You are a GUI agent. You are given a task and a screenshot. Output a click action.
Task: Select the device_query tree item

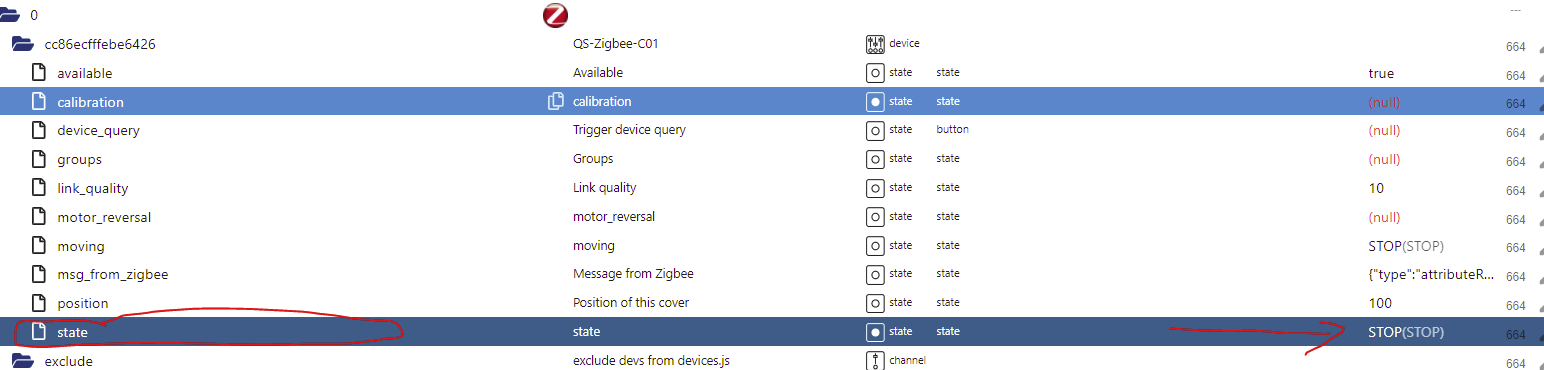99,130
